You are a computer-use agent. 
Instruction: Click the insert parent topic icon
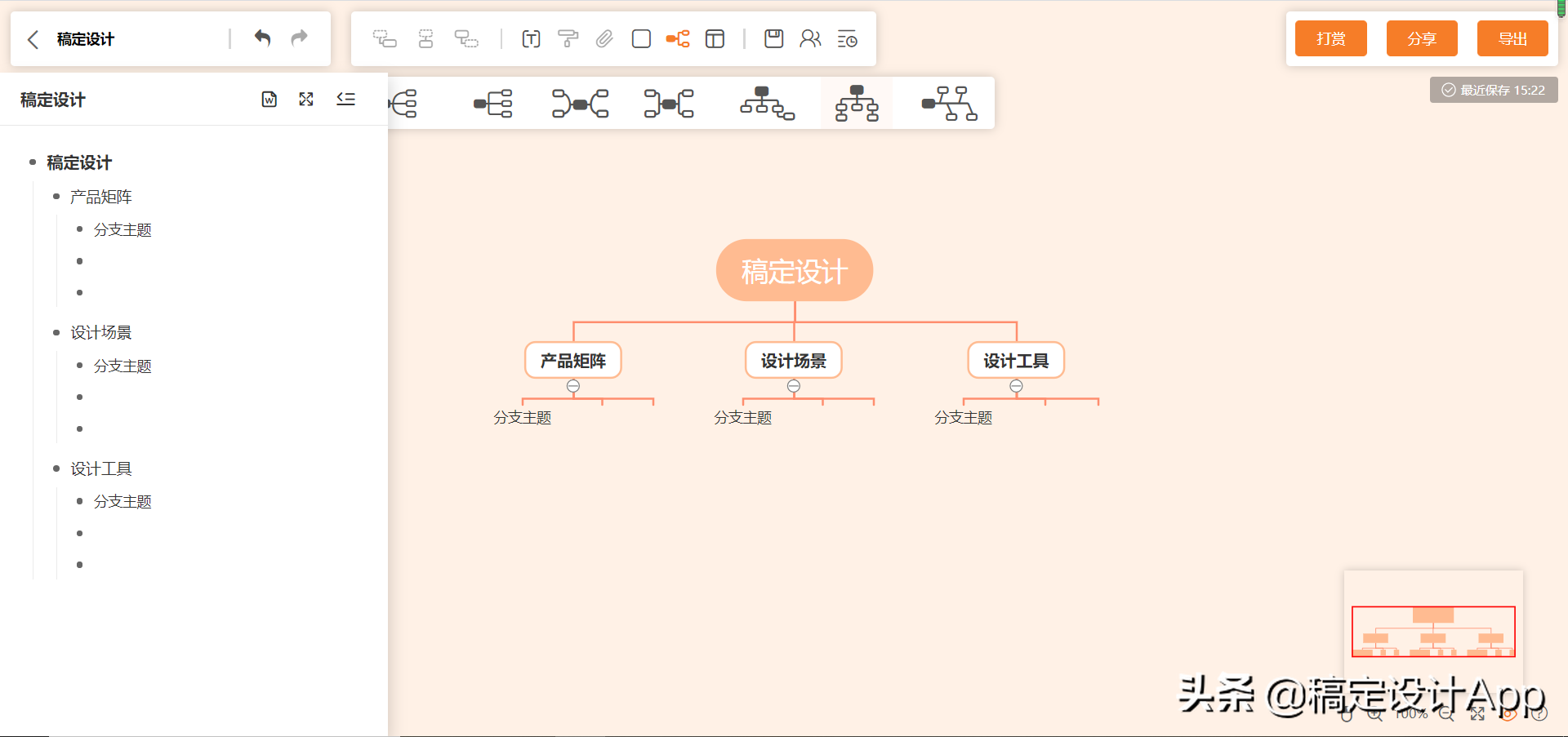coord(466,38)
